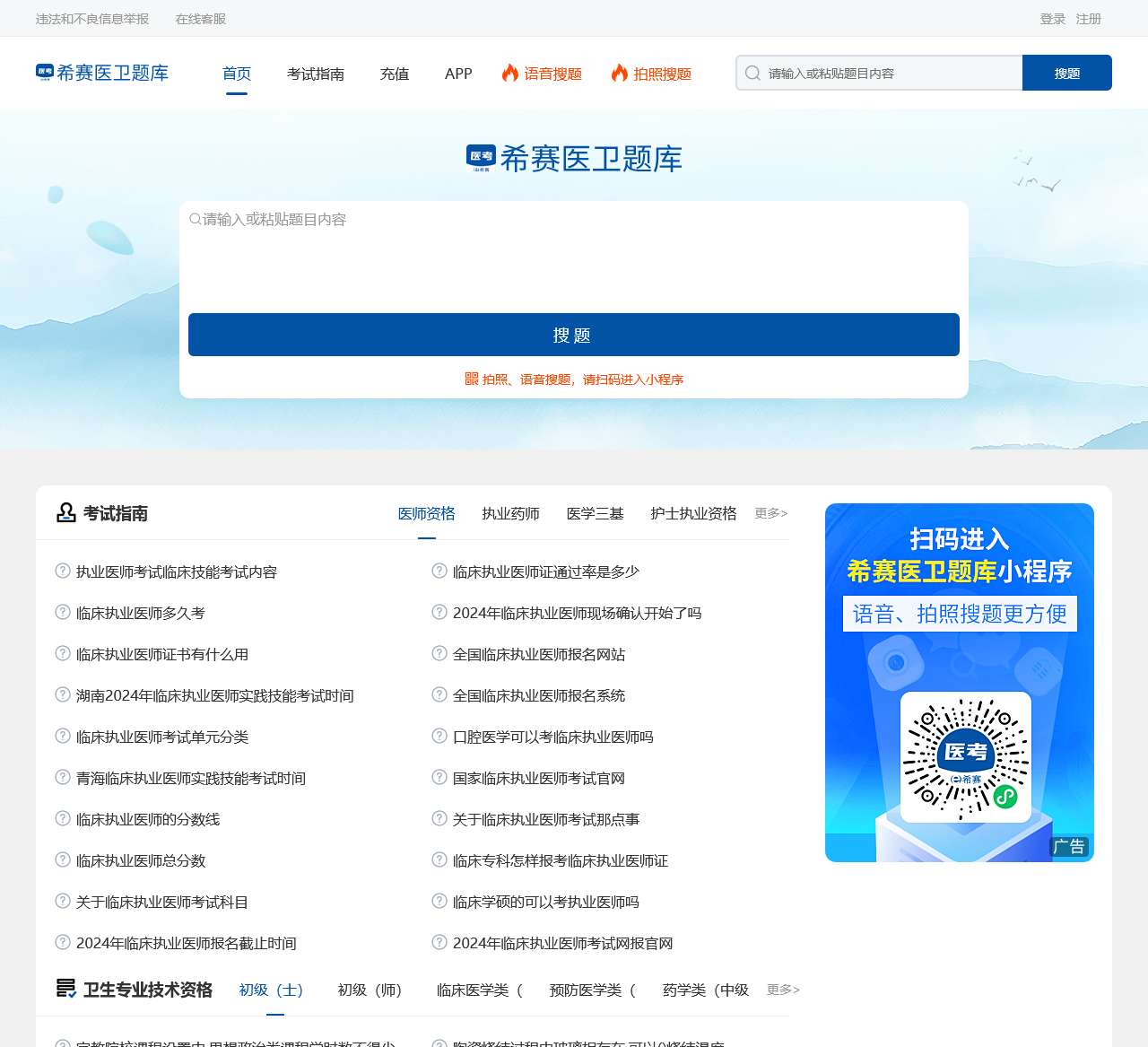
Task: Click the 拍照搜题 link
Action: (x=663, y=74)
